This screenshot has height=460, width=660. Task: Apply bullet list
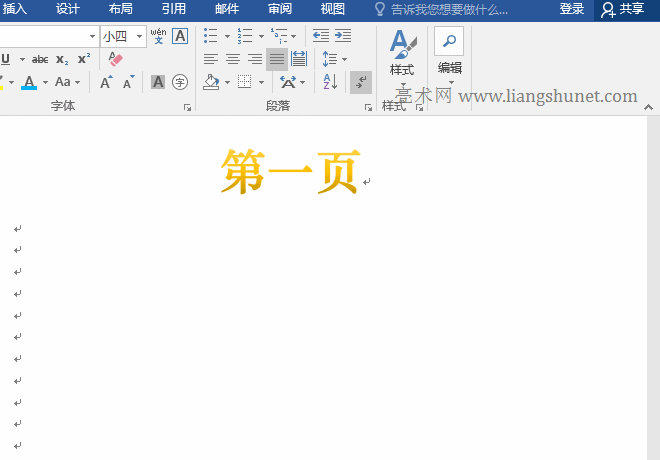[210, 36]
